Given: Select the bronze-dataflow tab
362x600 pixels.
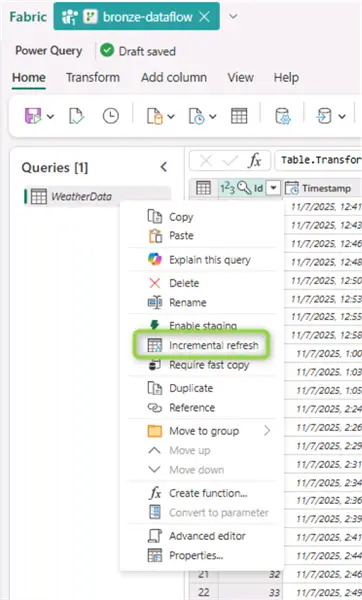Looking at the screenshot, I should click(x=137, y=16).
